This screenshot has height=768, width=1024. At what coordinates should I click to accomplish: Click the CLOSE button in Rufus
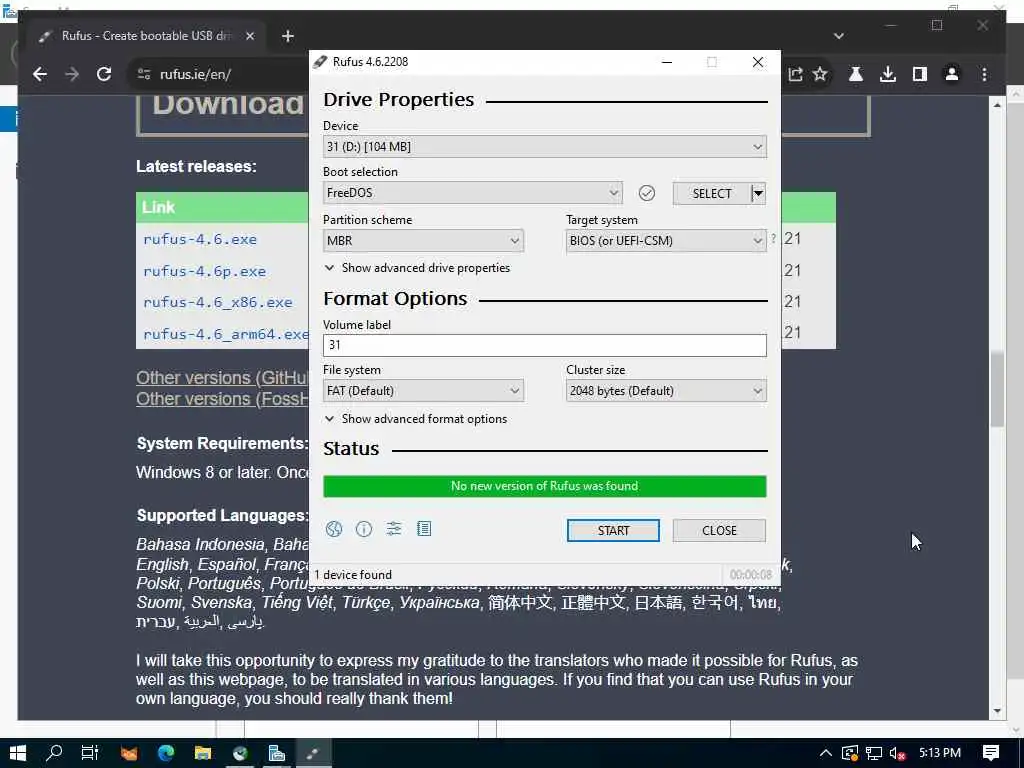coord(719,530)
